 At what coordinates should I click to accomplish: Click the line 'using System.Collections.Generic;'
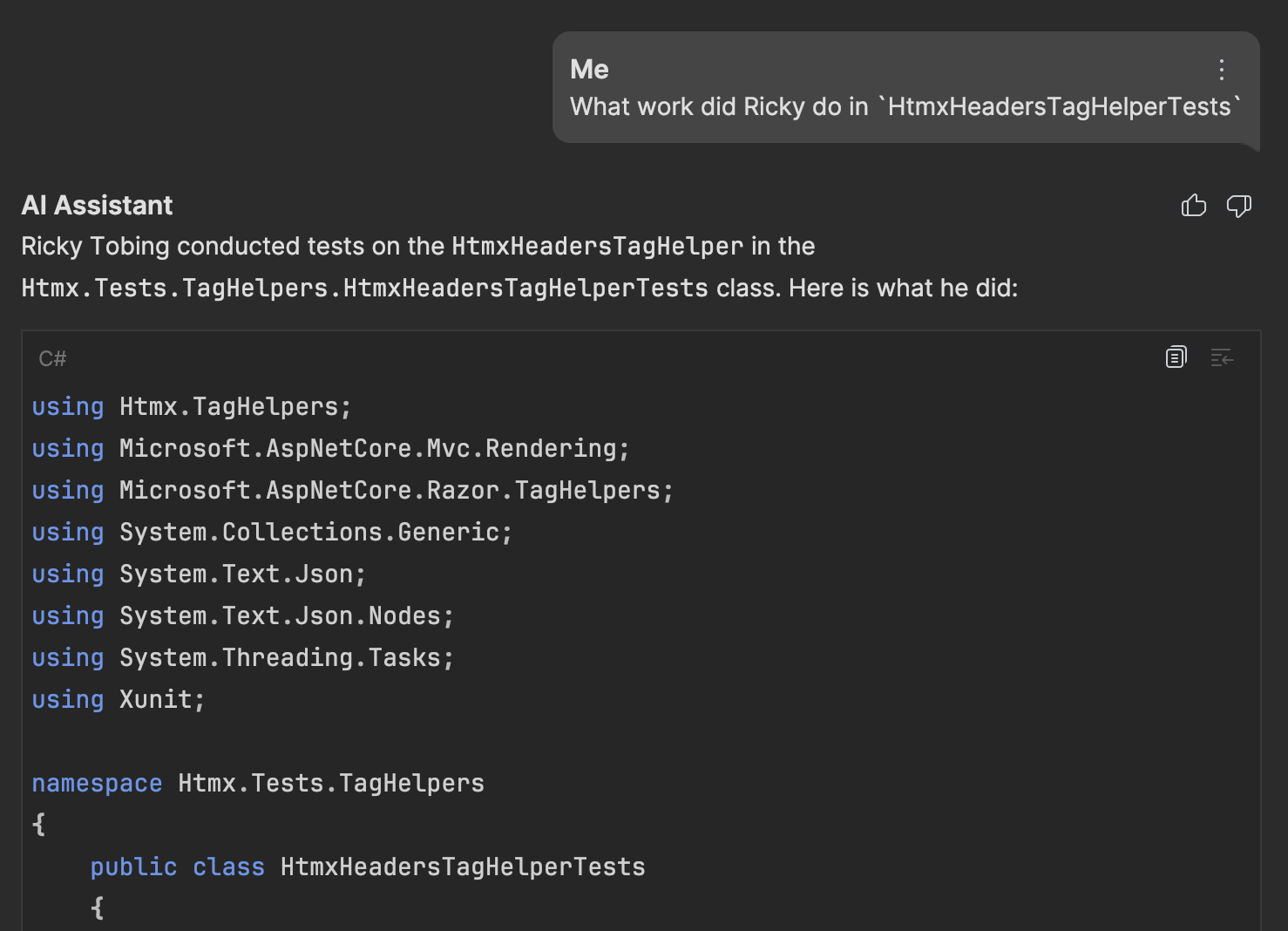click(x=272, y=533)
